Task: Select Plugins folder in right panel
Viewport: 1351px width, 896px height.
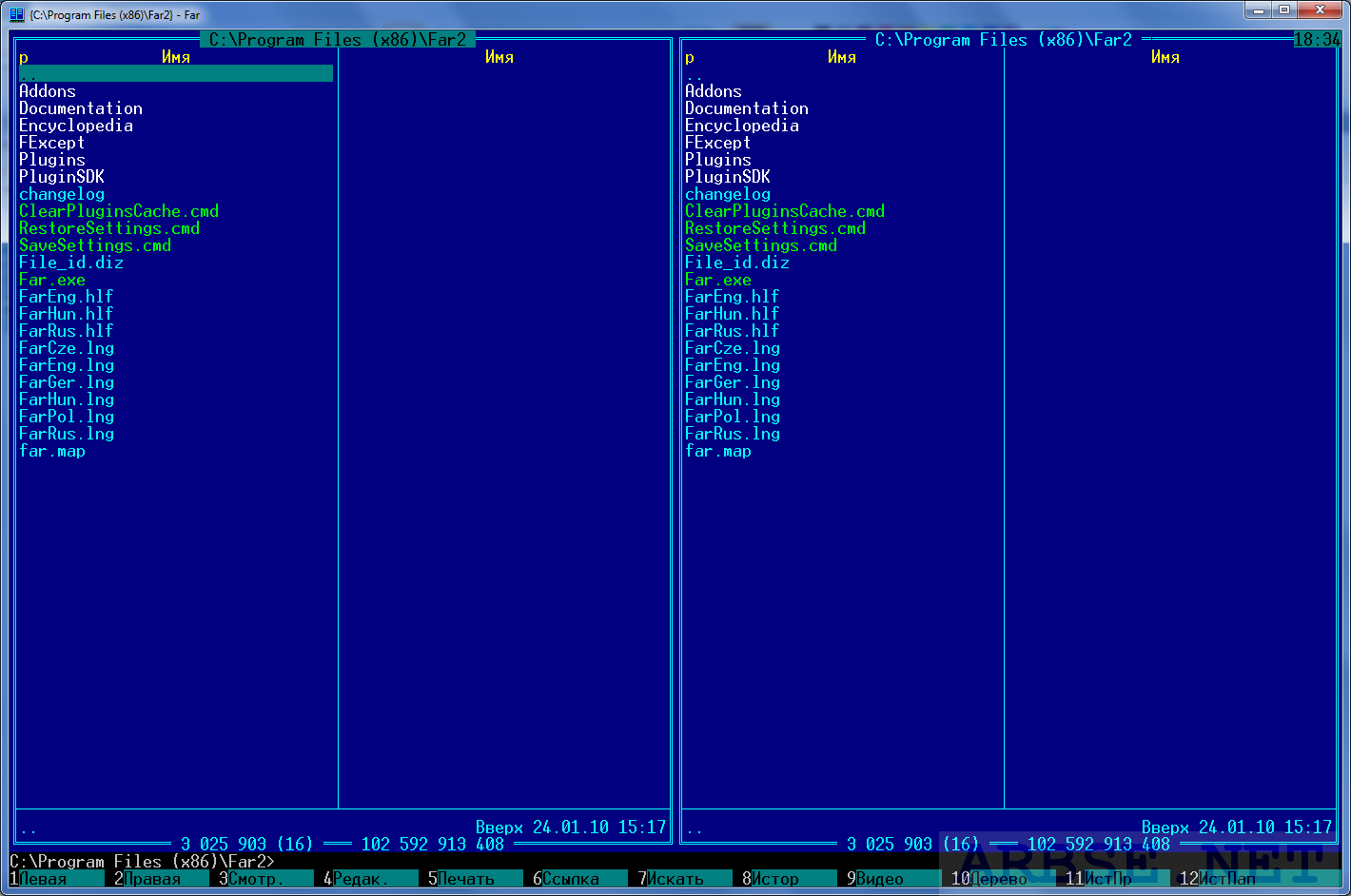Action: [718, 160]
